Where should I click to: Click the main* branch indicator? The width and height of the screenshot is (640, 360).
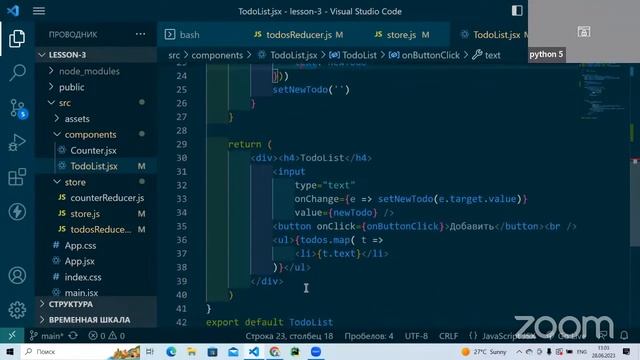47,336
